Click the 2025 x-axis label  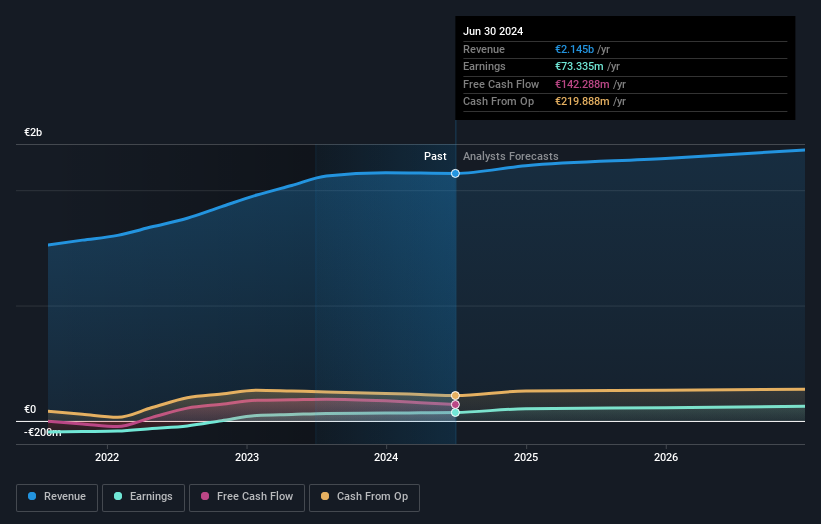(526, 457)
